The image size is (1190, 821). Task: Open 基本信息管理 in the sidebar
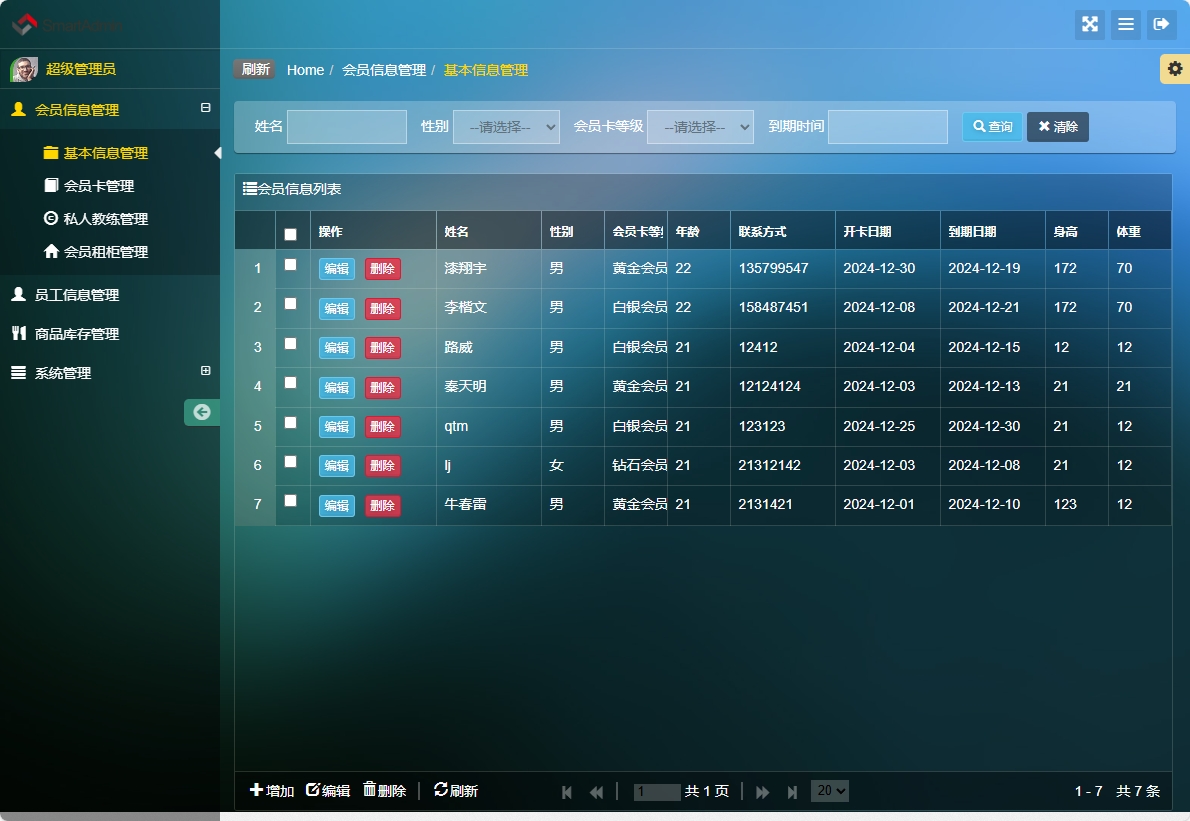(105, 153)
